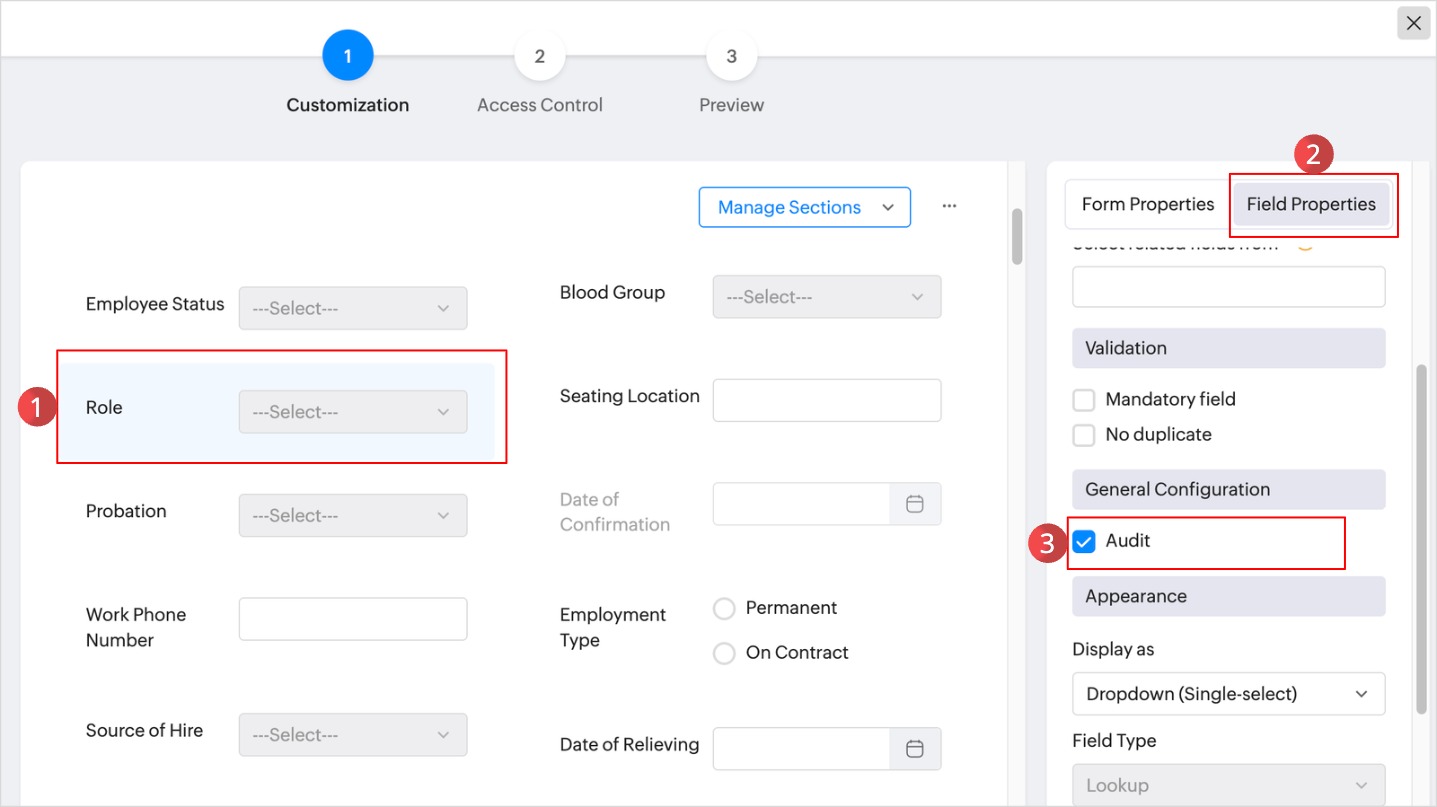This screenshot has height=807, width=1437.
Task: Click the Seating Location text field
Action: click(x=826, y=400)
